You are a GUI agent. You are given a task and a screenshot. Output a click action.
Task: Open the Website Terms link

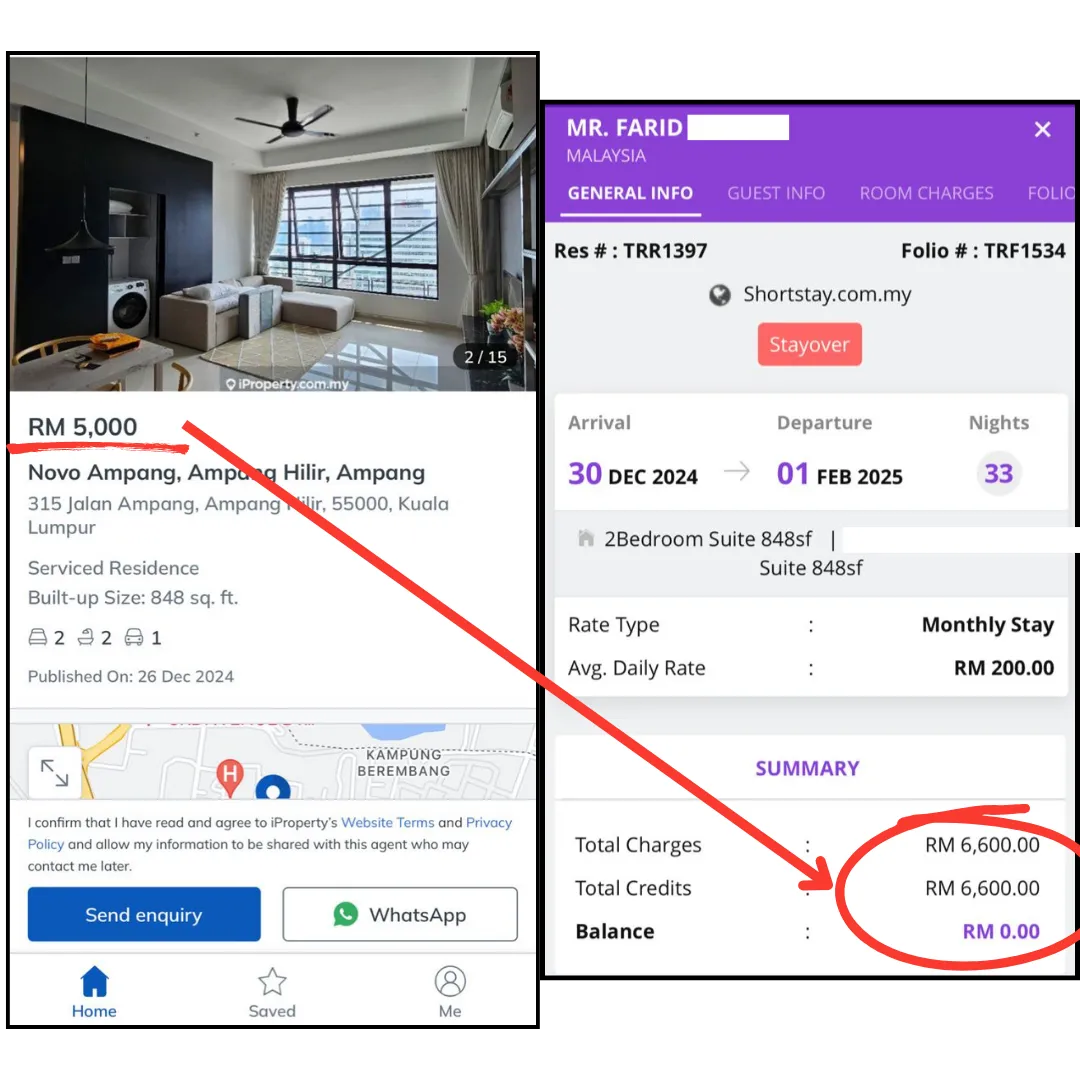[x=388, y=822]
